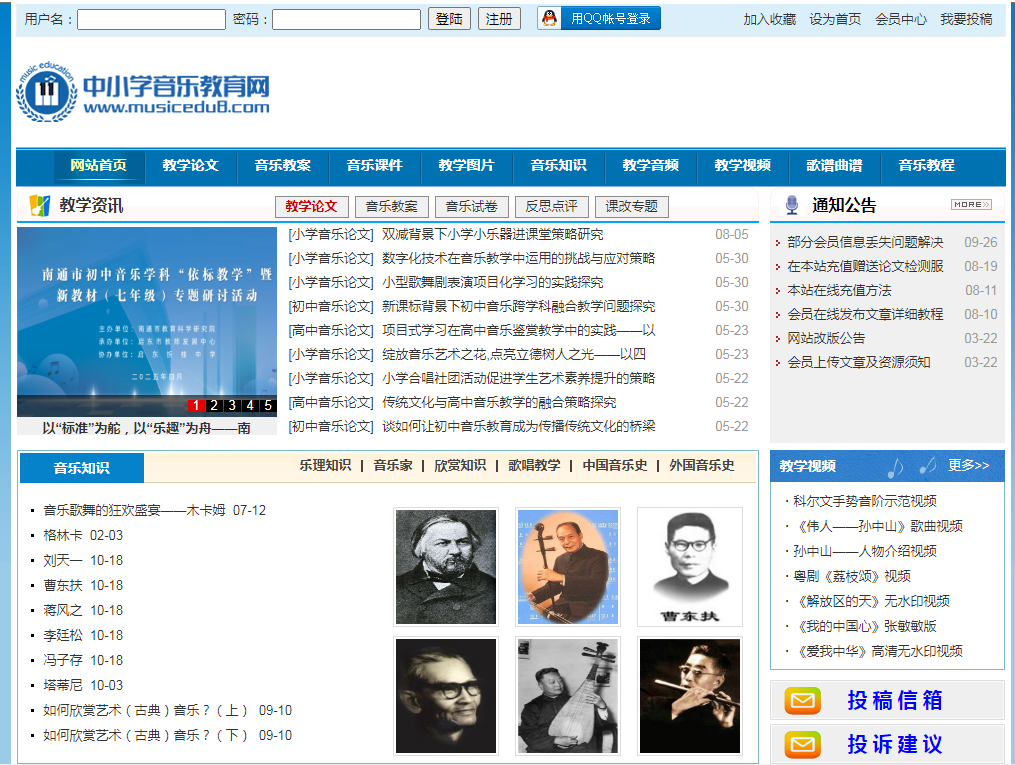Show more teaching videos via 更多>>

968,466
